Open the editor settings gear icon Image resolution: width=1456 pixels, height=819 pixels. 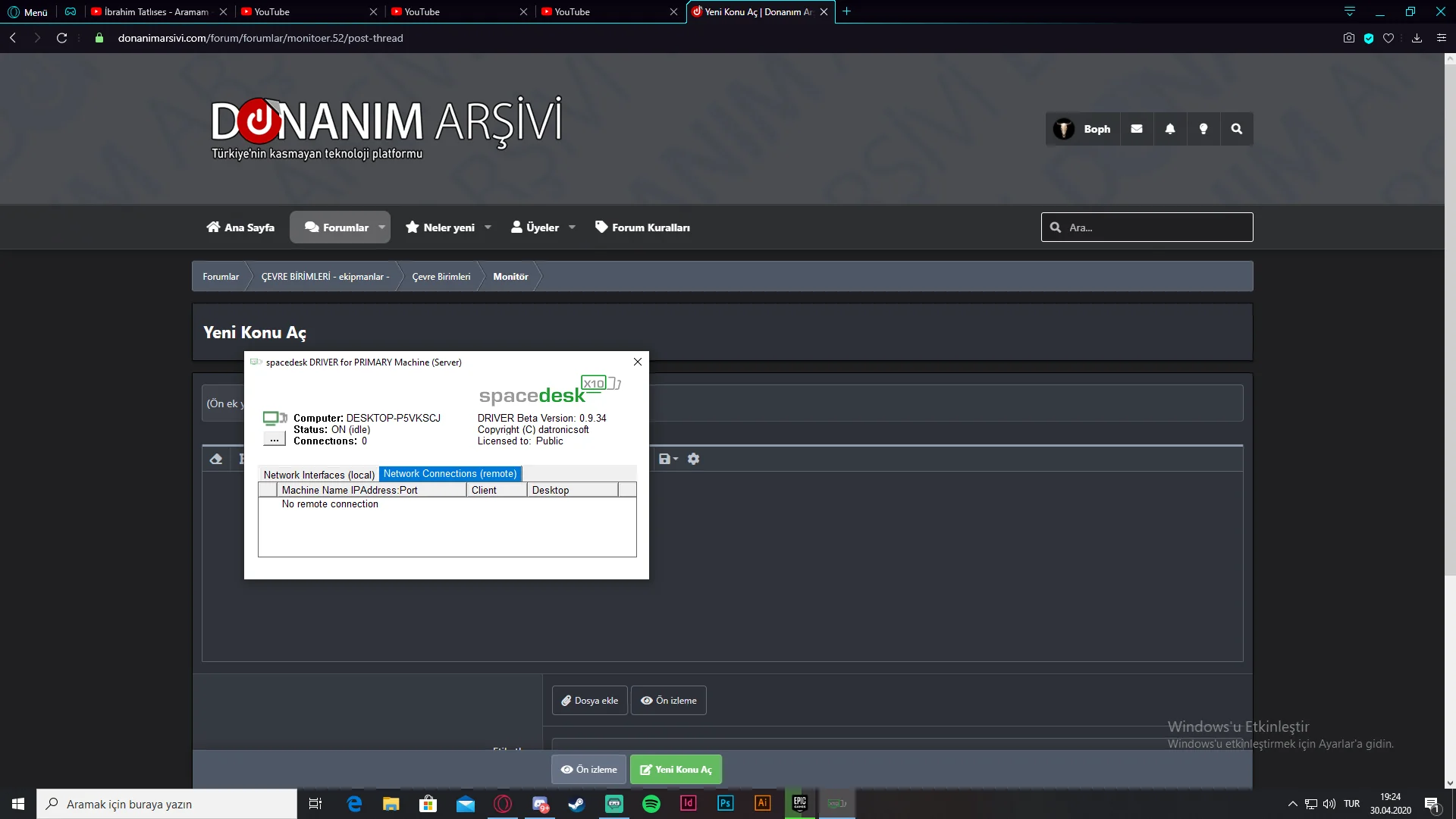tap(693, 459)
